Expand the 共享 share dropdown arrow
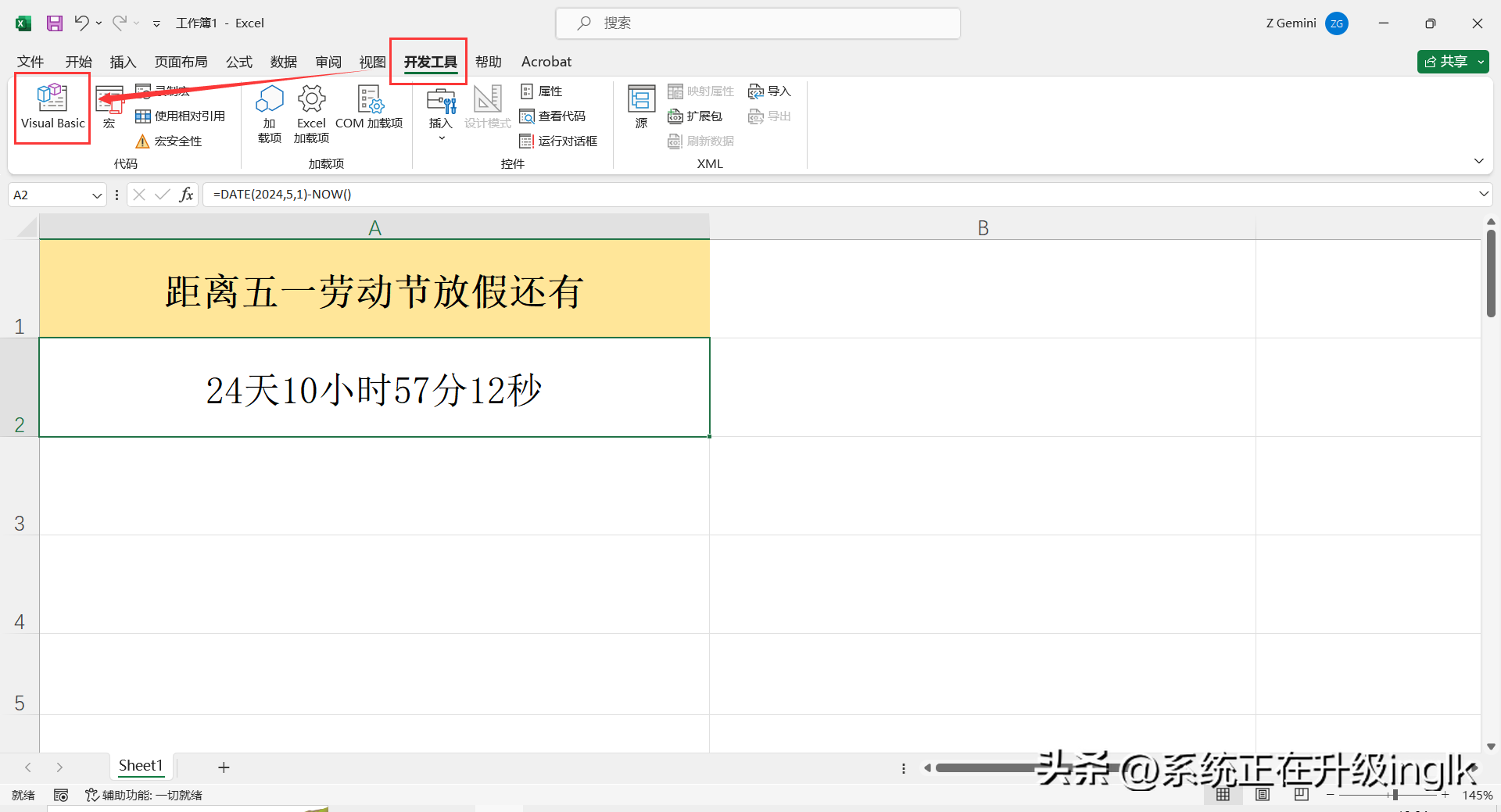Viewport: 1501px width, 812px height. 1481,62
